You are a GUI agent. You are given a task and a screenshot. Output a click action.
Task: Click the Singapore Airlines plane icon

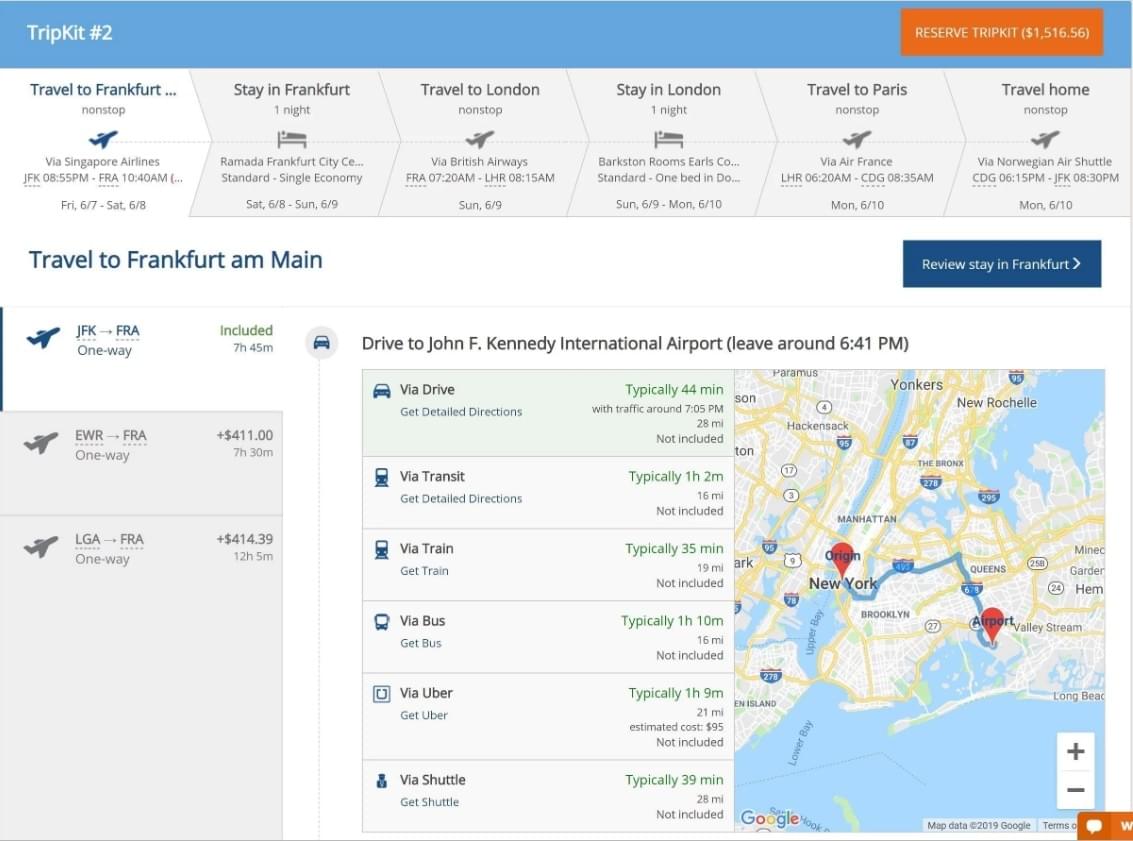(x=103, y=138)
